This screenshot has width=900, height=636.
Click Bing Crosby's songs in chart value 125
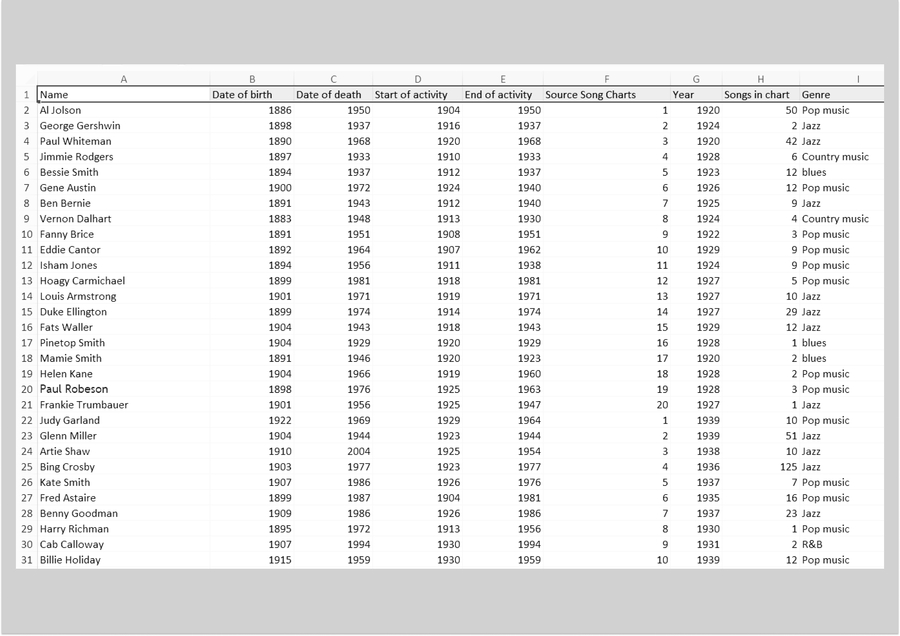coord(761,467)
